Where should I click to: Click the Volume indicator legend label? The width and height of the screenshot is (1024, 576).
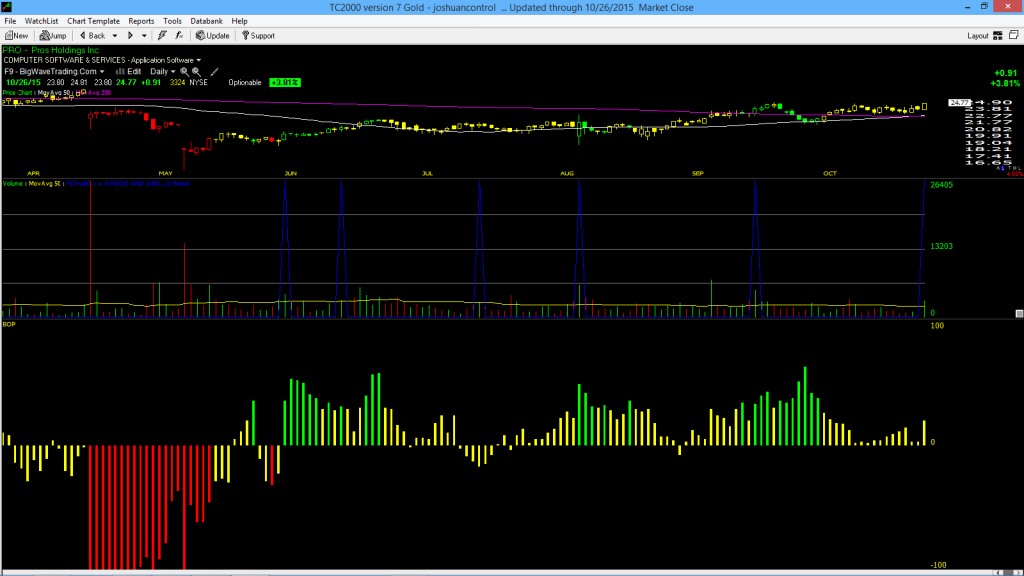pyautogui.click(x=12, y=184)
